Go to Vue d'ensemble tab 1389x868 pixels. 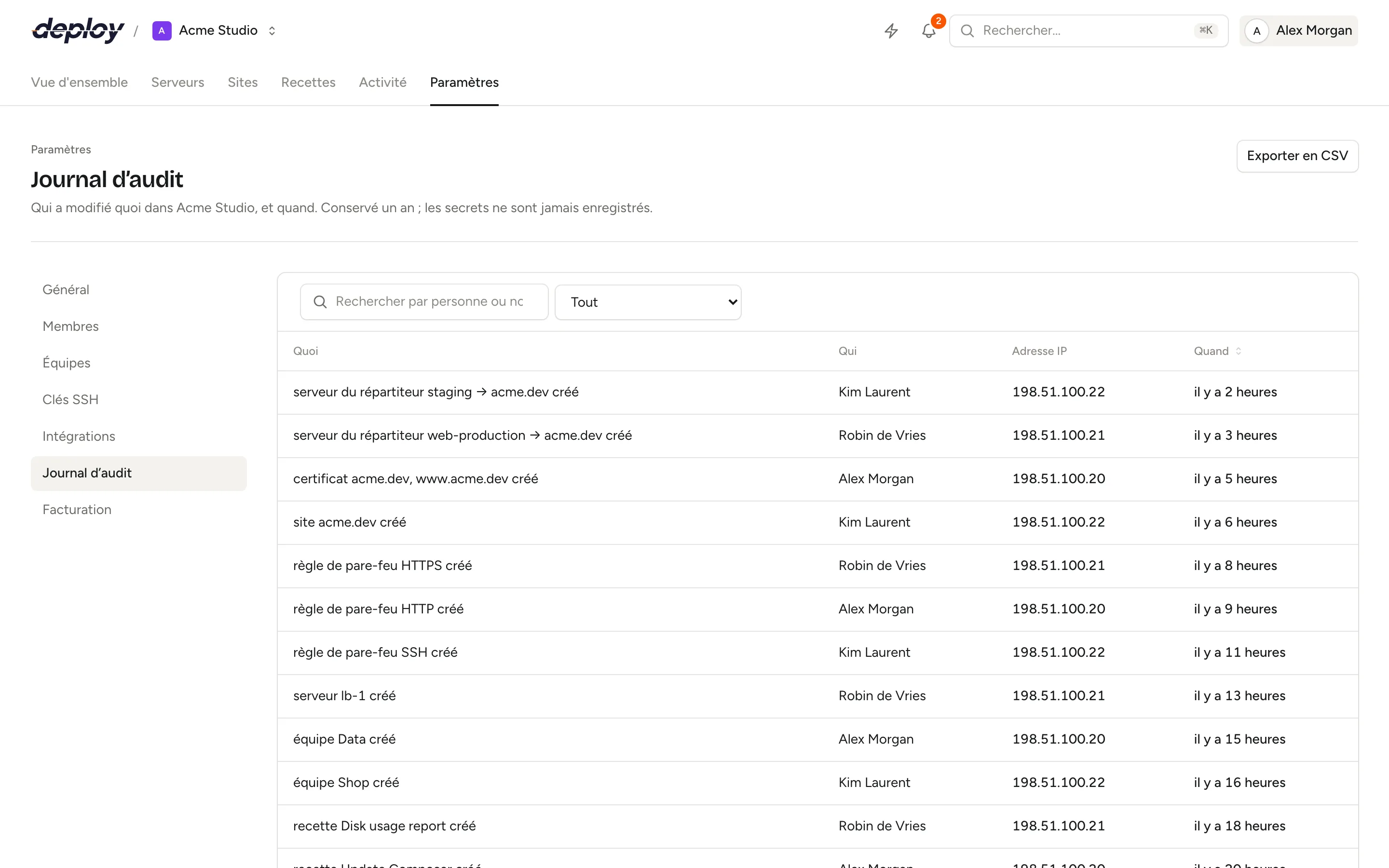(x=79, y=82)
